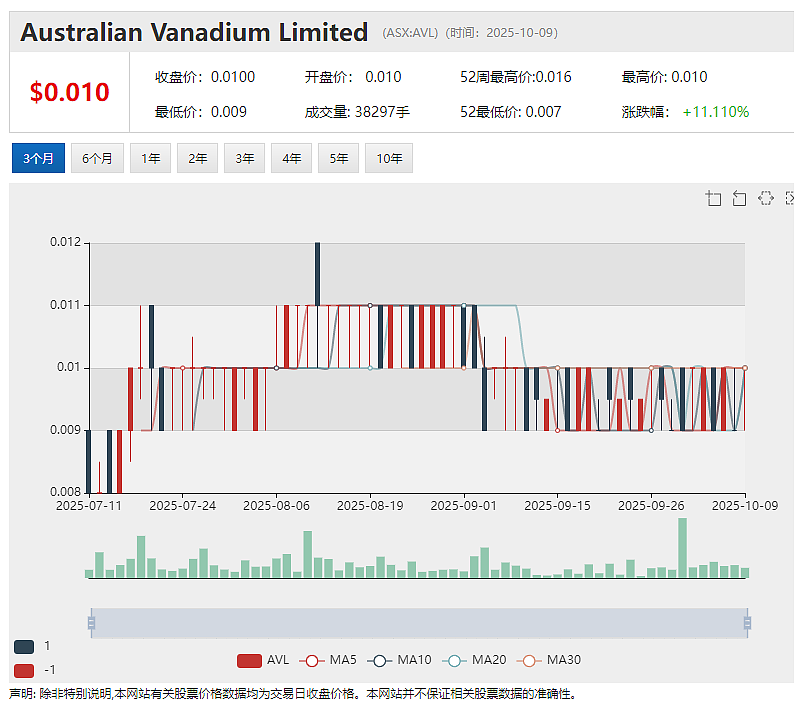This screenshot has height=714, width=806.
Task: Toggle the MA5 line in legend
Action: click(327, 661)
